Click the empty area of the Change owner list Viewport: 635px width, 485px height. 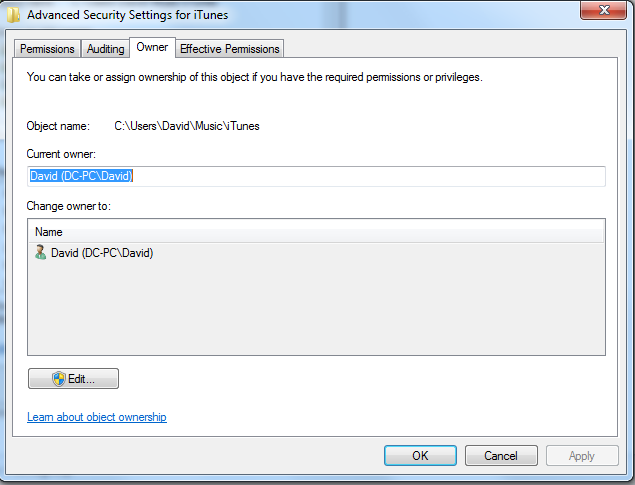pos(316,310)
